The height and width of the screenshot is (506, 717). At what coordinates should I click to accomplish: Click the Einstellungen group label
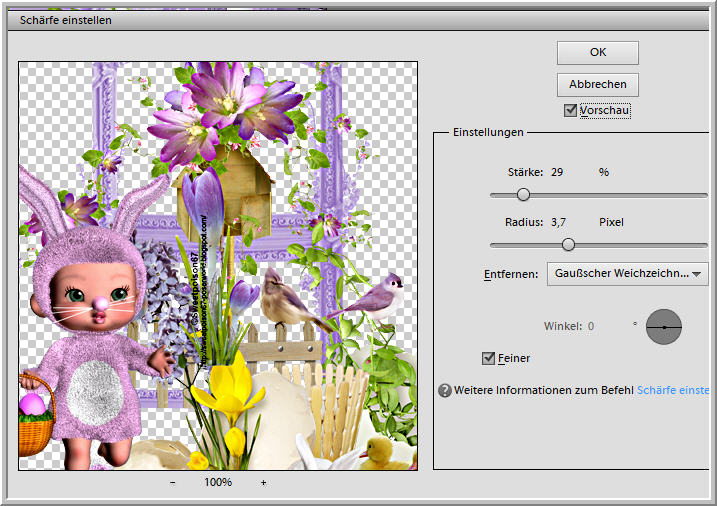(x=488, y=132)
